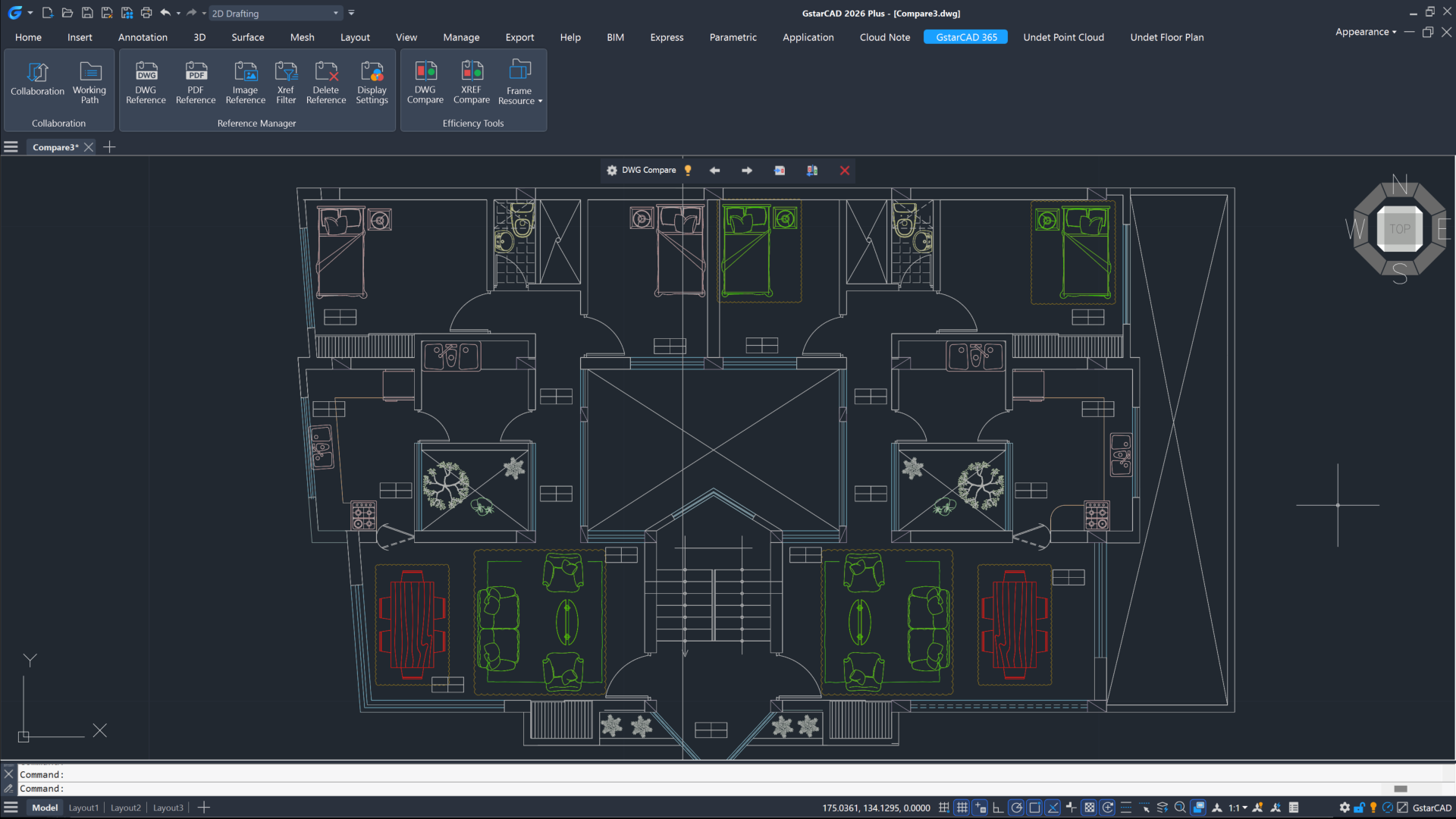Click the GstarCAD 365 button
Image resolution: width=1456 pixels, height=819 pixels.
pyautogui.click(x=965, y=36)
